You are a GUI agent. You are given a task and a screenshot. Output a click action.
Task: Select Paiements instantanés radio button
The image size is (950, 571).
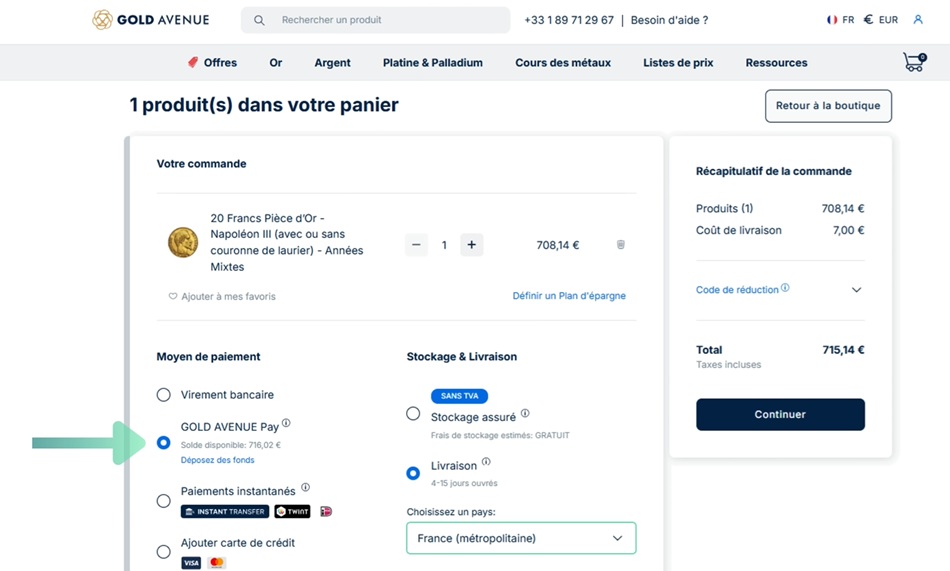164,501
